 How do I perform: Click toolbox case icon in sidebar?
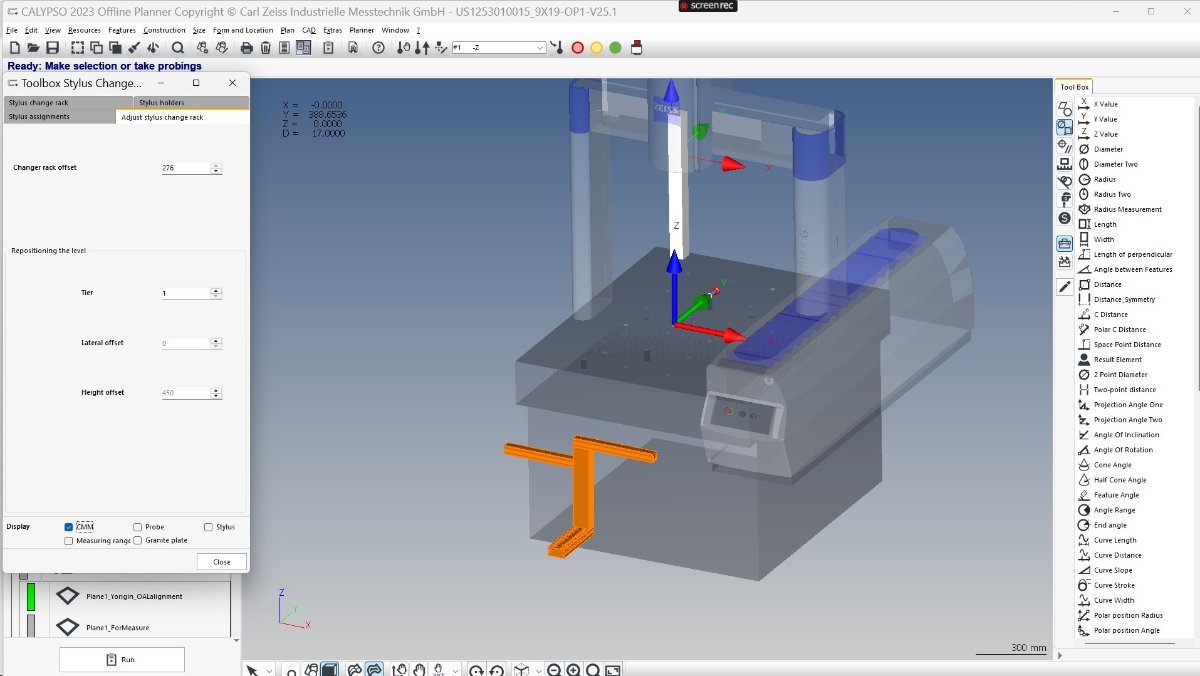click(1064, 243)
